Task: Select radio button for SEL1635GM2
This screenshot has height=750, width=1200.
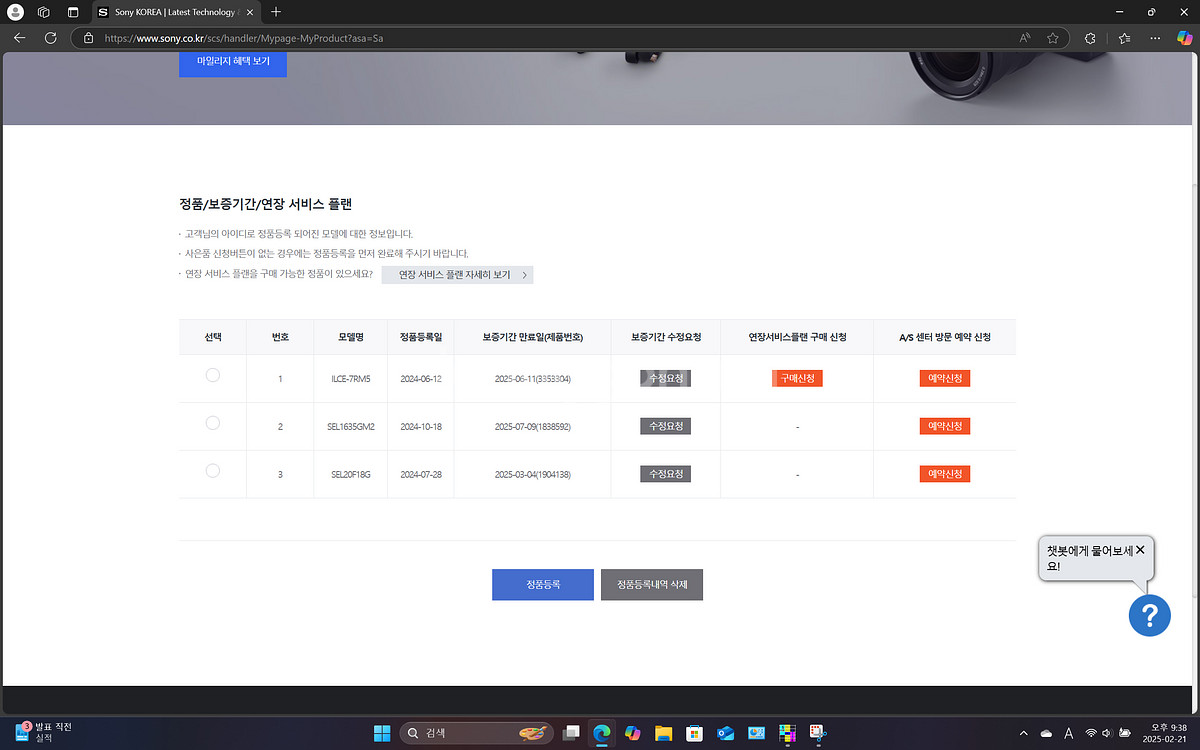Action: click(x=212, y=423)
